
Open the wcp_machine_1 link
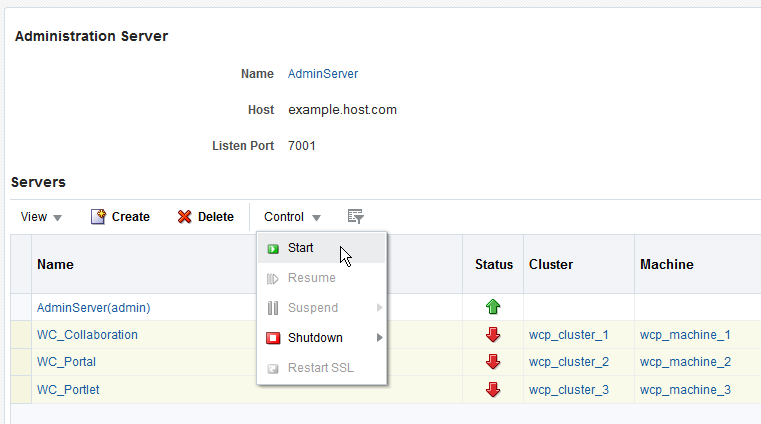[685, 335]
